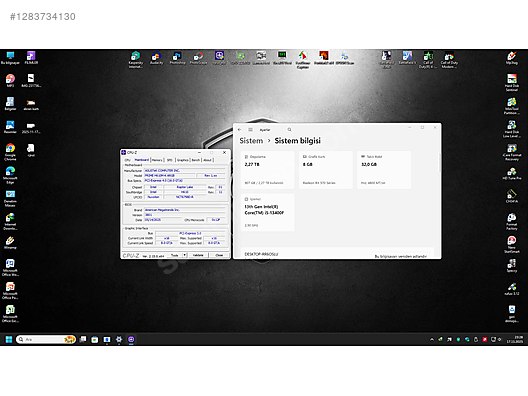Open the PhotoScape desktop icon
The width and height of the screenshot is (528, 396).
pyautogui.click(x=198, y=58)
